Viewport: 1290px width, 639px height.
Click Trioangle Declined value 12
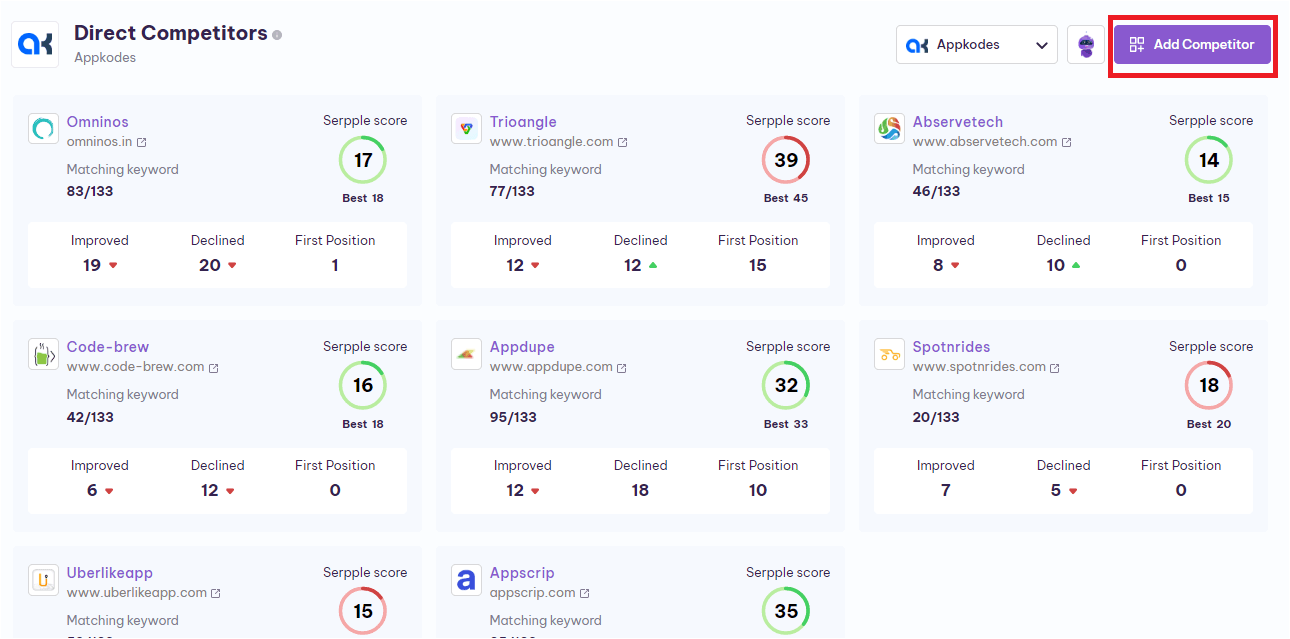632,265
